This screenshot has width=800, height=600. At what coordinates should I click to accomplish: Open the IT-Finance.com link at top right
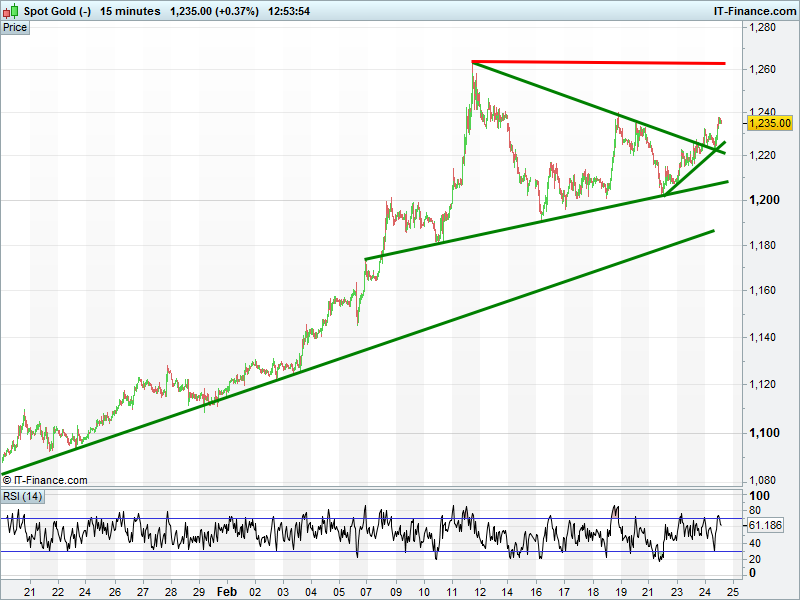[754, 11]
